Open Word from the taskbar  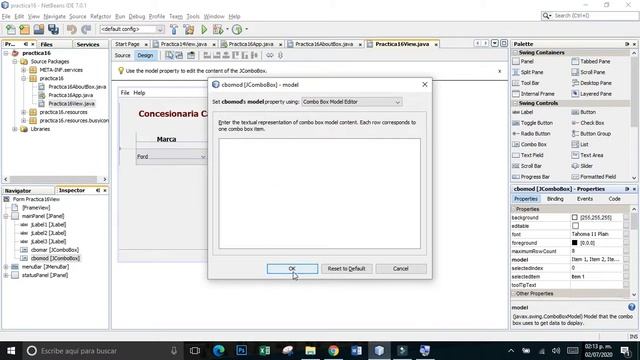356,351
